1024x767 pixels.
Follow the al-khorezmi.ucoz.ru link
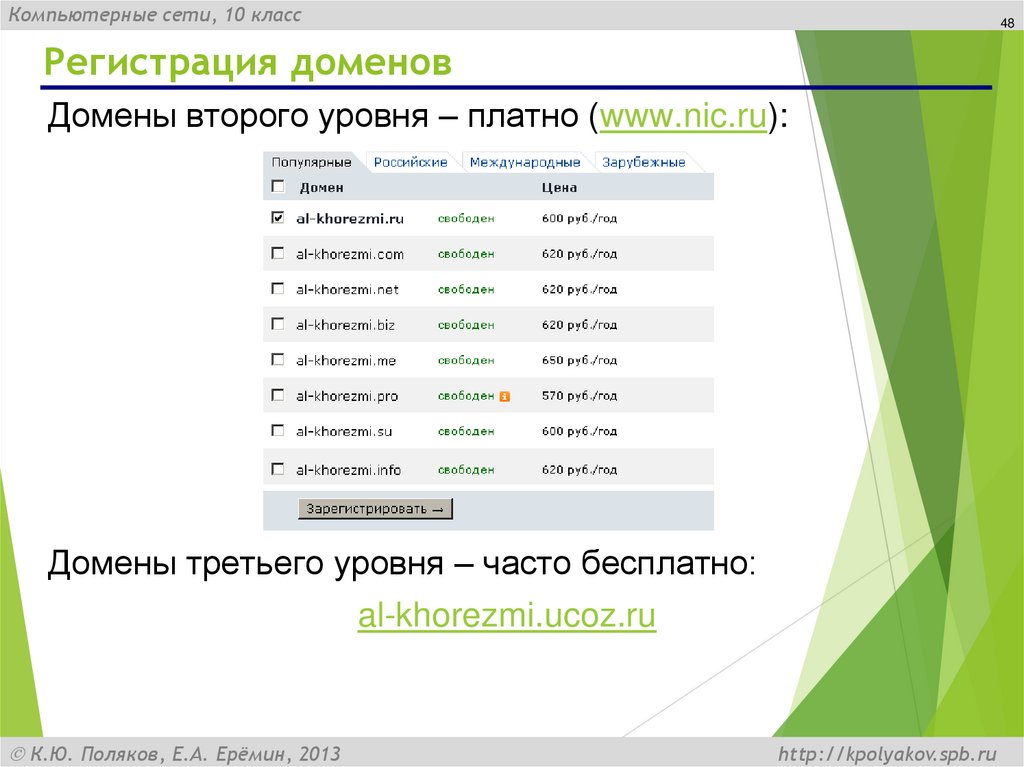(508, 617)
